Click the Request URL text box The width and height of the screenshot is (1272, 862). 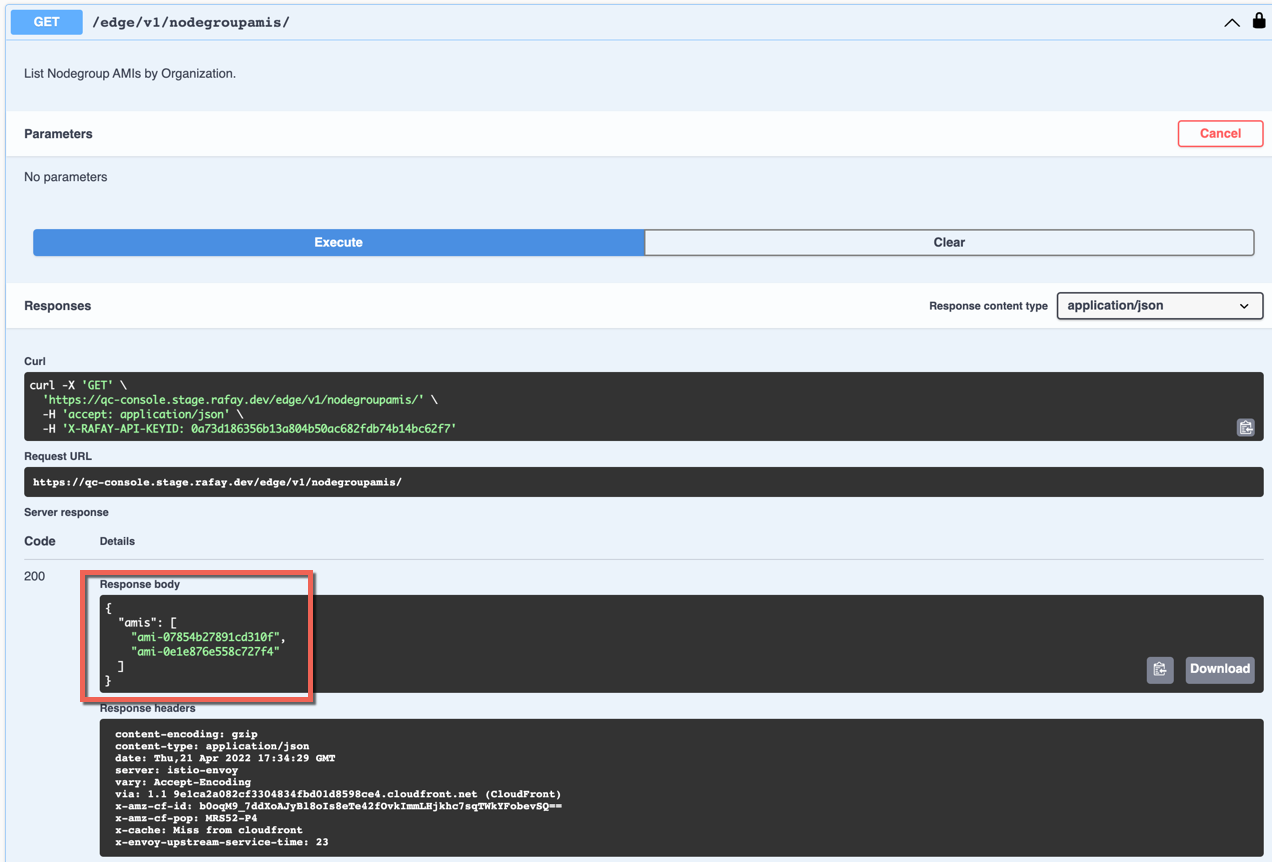(643, 482)
